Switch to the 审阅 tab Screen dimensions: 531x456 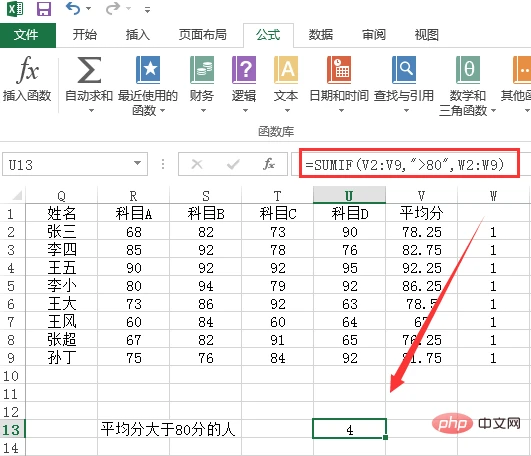tap(374, 35)
